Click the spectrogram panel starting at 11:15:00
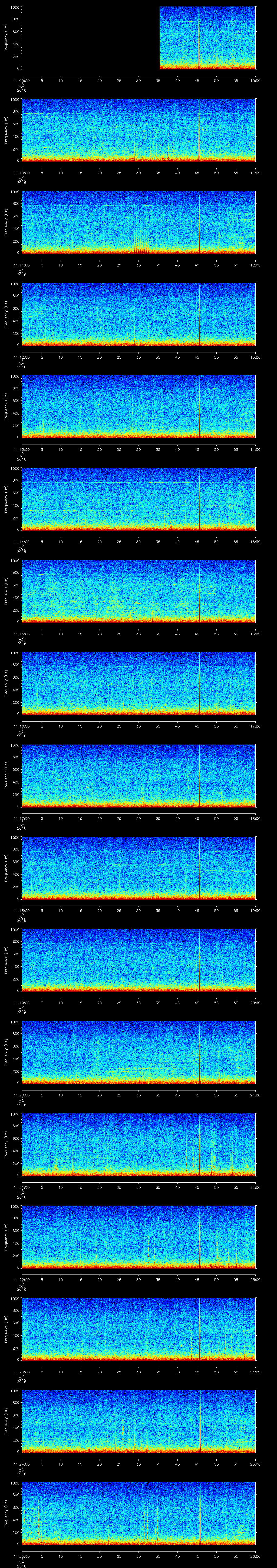 click(138, 591)
